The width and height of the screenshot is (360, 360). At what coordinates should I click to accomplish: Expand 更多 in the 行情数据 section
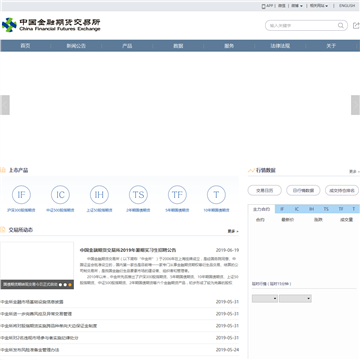[x=354, y=171]
